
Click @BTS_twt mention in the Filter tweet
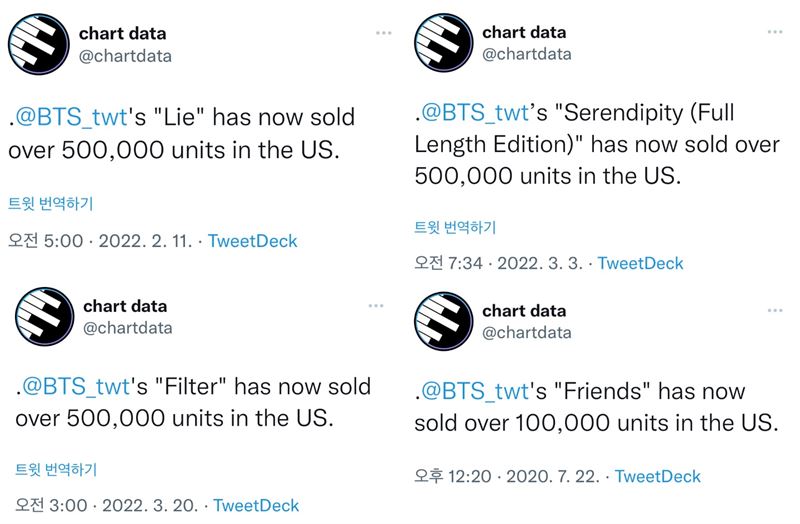pos(76,387)
